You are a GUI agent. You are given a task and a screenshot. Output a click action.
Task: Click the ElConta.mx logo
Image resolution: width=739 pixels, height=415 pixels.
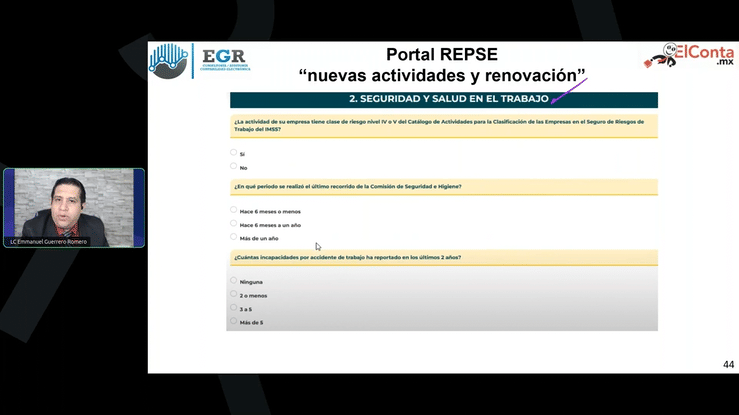(689, 56)
